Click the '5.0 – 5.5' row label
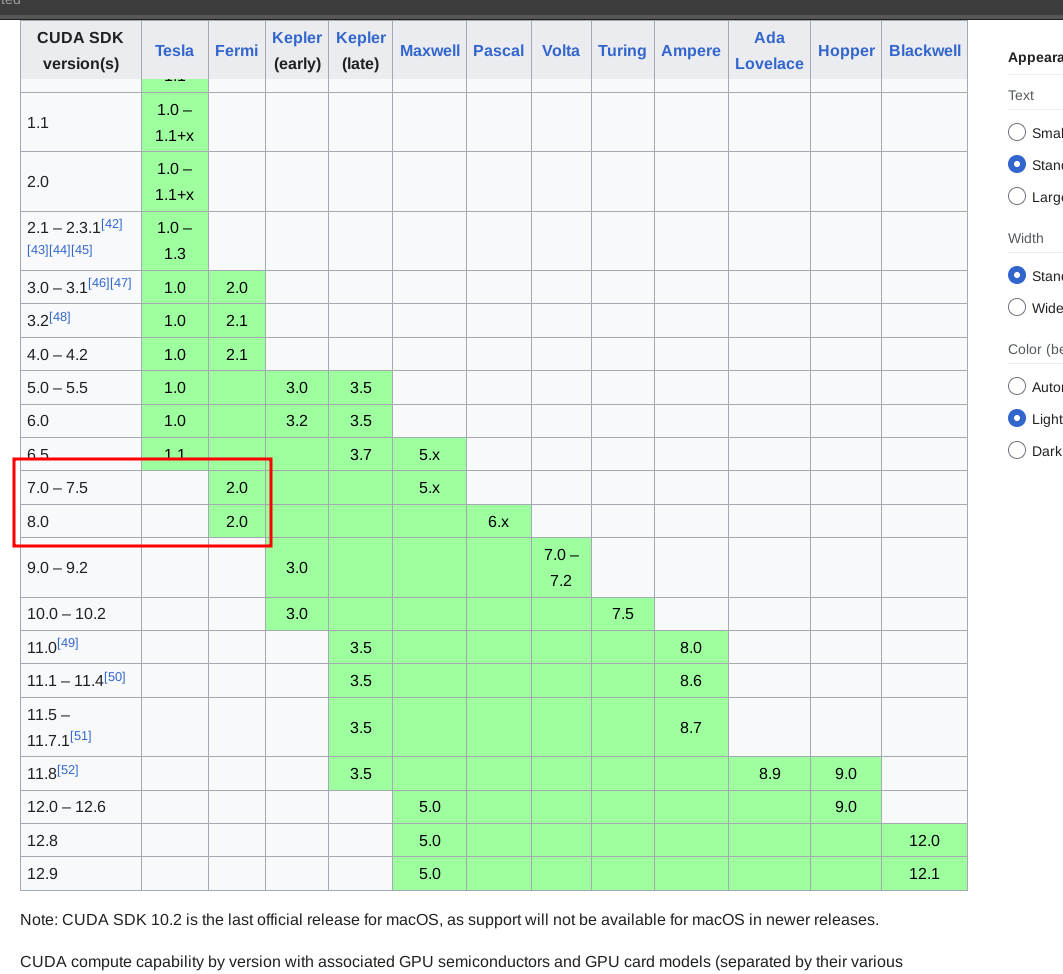This screenshot has height=974, width=1063. tap(58, 388)
